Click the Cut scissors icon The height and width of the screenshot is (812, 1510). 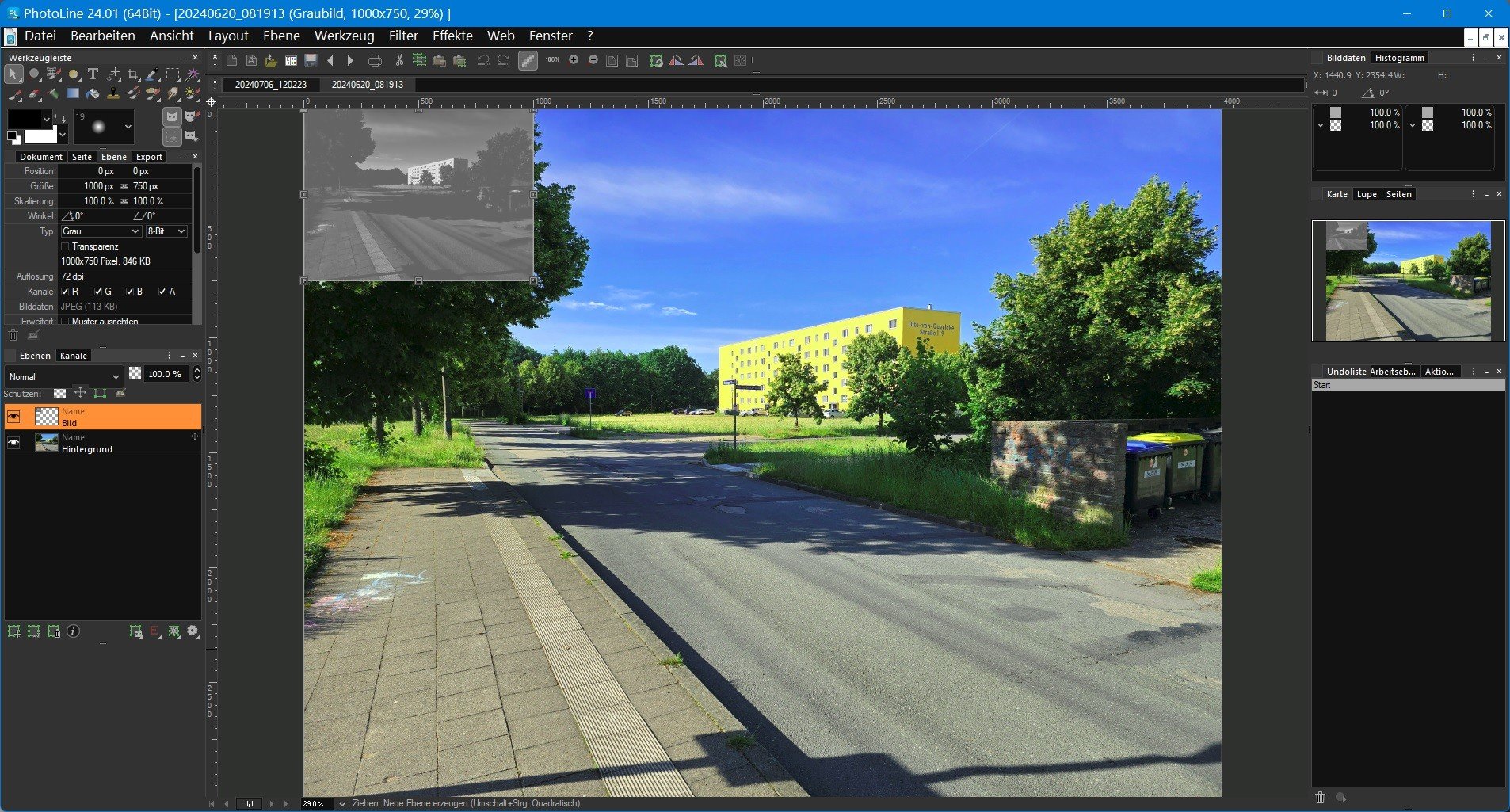tap(399, 60)
